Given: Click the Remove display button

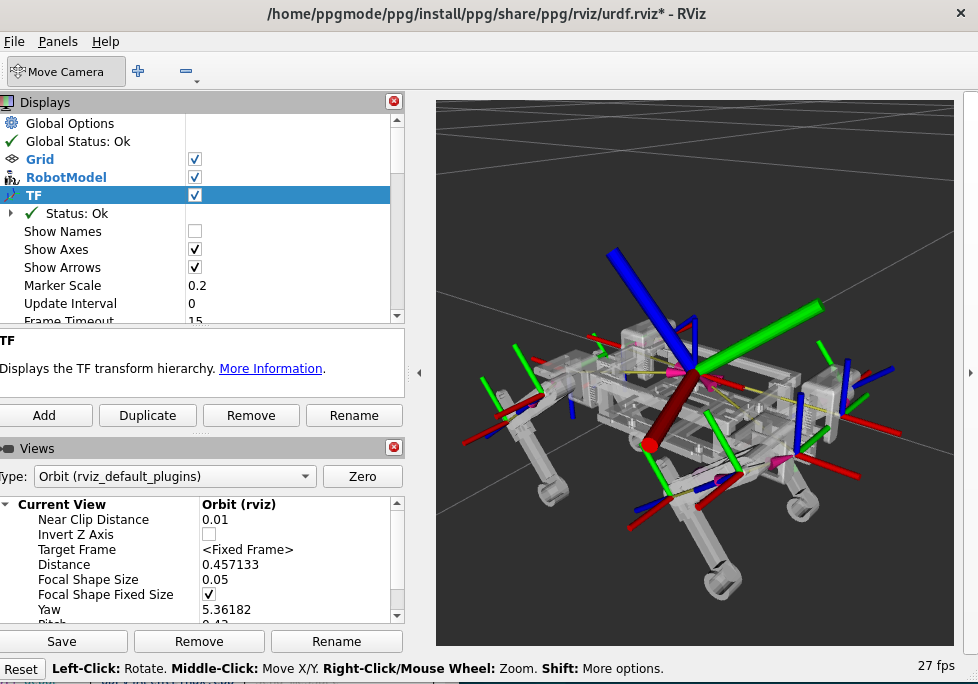Looking at the screenshot, I should click(251, 415).
